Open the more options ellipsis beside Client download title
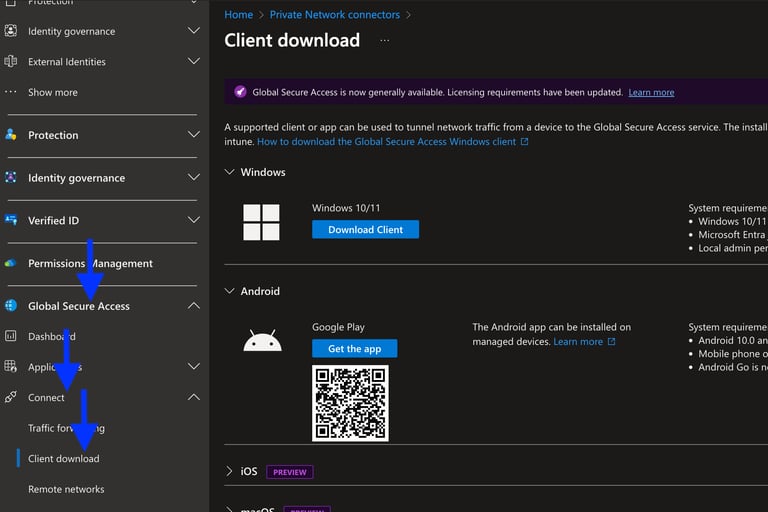The image size is (768, 512). click(384, 41)
